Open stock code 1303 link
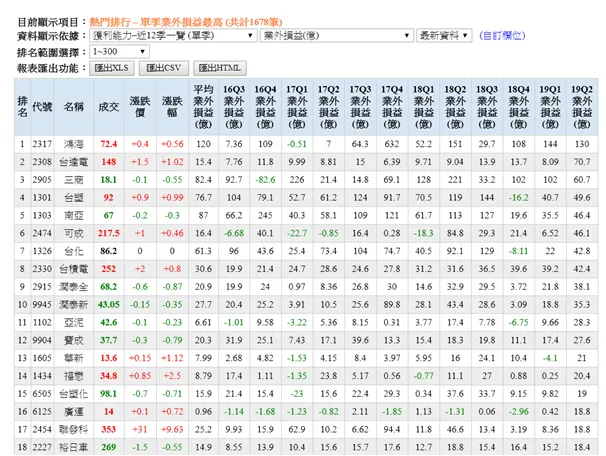 (42, 215)
